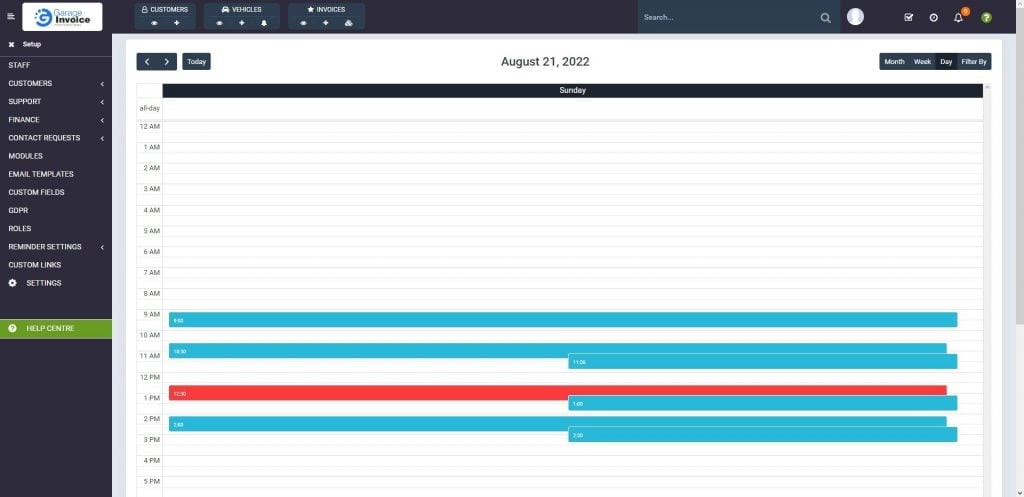
Task: Open the Filter By dropdown
Action: pyautogui.click(x=974, y=62)
